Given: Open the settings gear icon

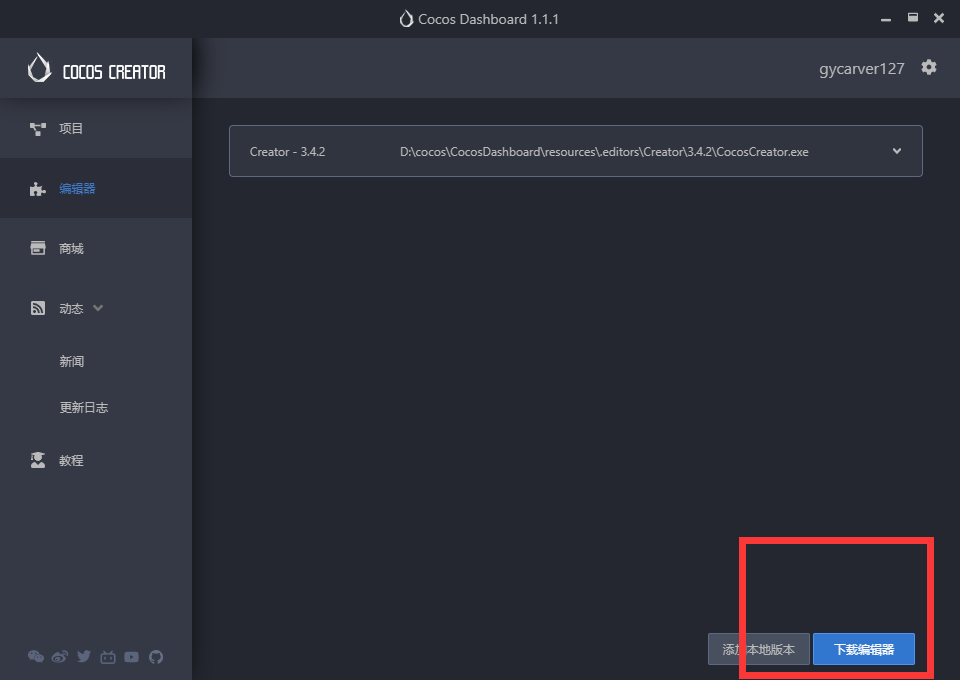Looking at the screenshot, I should click(x=929, y=67).
